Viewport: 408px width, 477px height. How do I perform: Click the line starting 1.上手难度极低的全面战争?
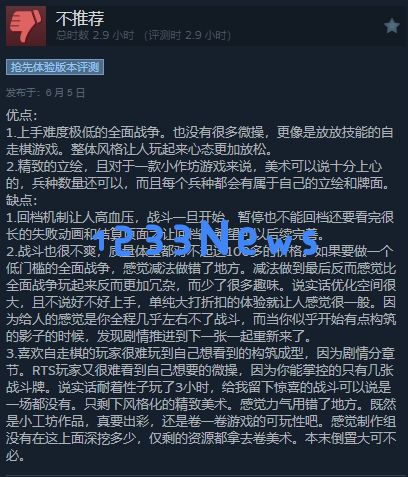click(200, 133)
